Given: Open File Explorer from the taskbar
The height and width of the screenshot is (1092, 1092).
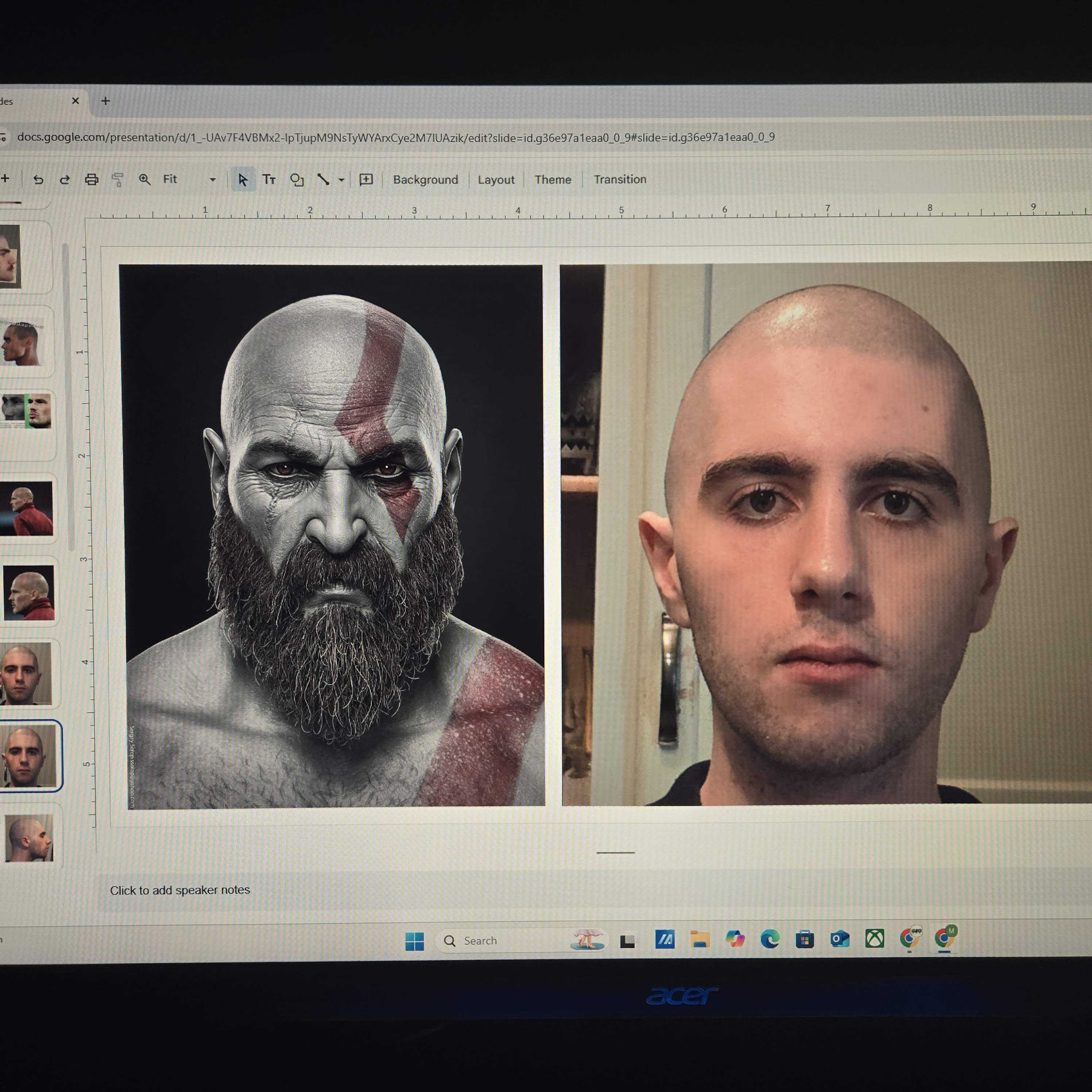Looking at the screenshot, I should coord(700,939).
